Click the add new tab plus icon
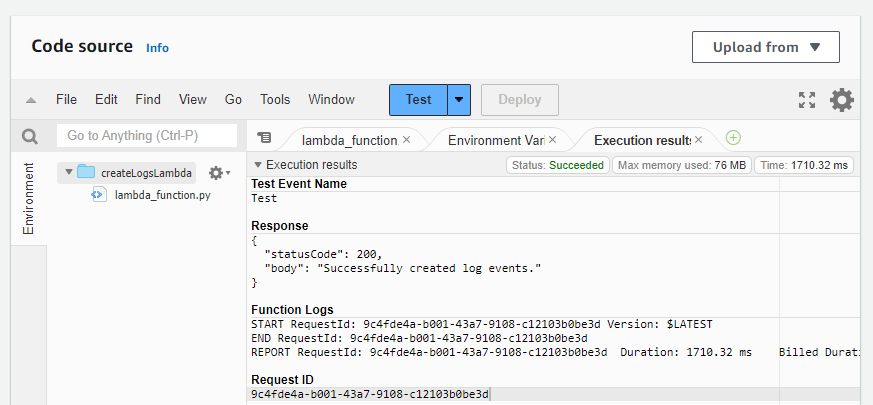This screenshot has width=873, height=405. [x=733, y=138]
